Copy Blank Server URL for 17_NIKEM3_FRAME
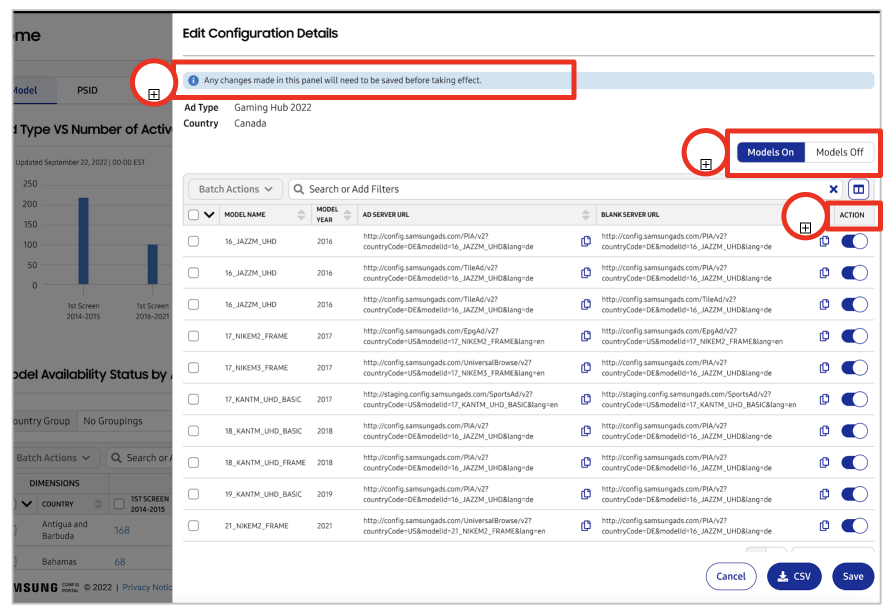 (824, 368)
